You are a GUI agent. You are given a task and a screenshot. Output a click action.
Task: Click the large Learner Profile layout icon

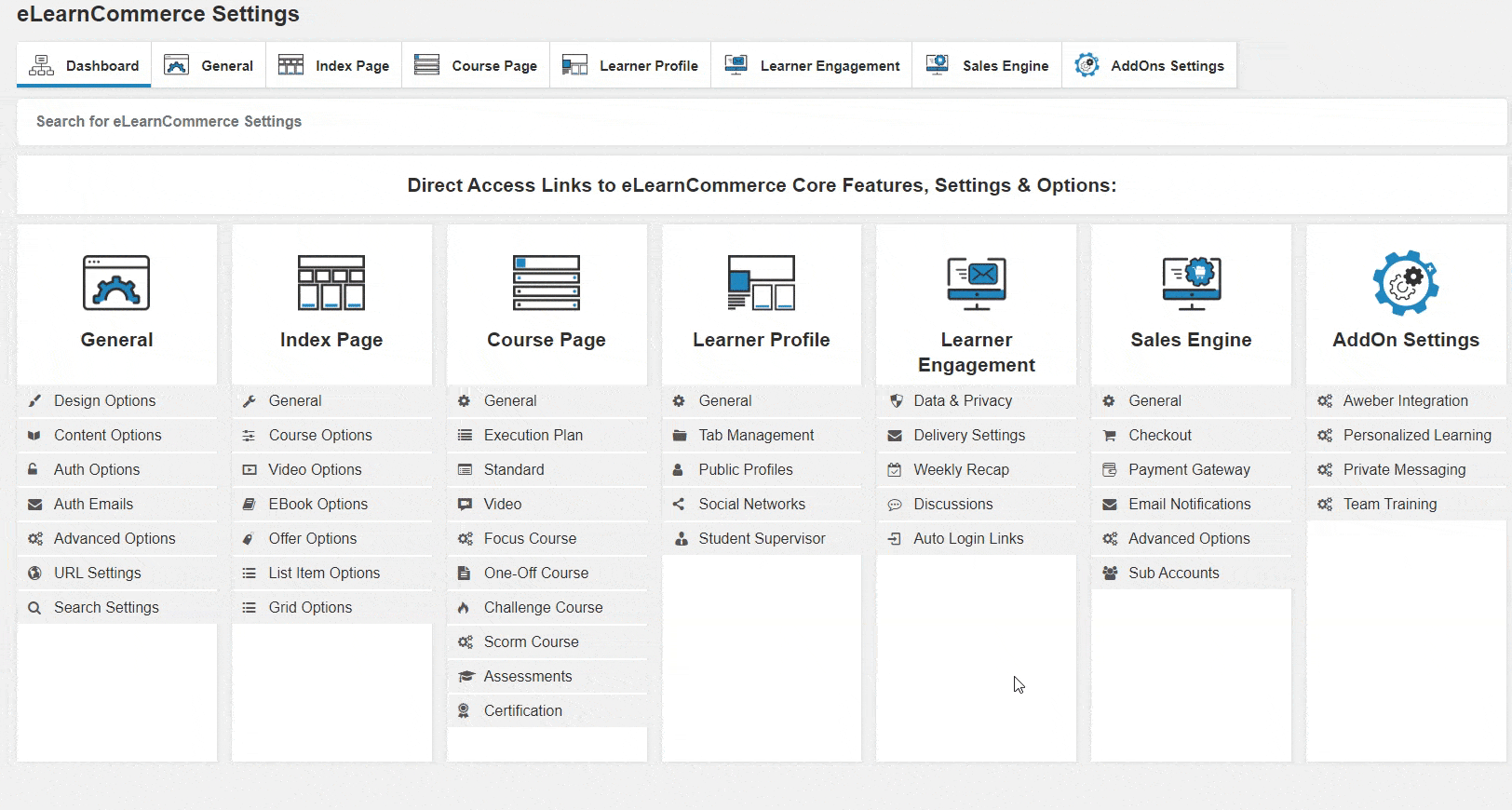click(x=762, y=283)
